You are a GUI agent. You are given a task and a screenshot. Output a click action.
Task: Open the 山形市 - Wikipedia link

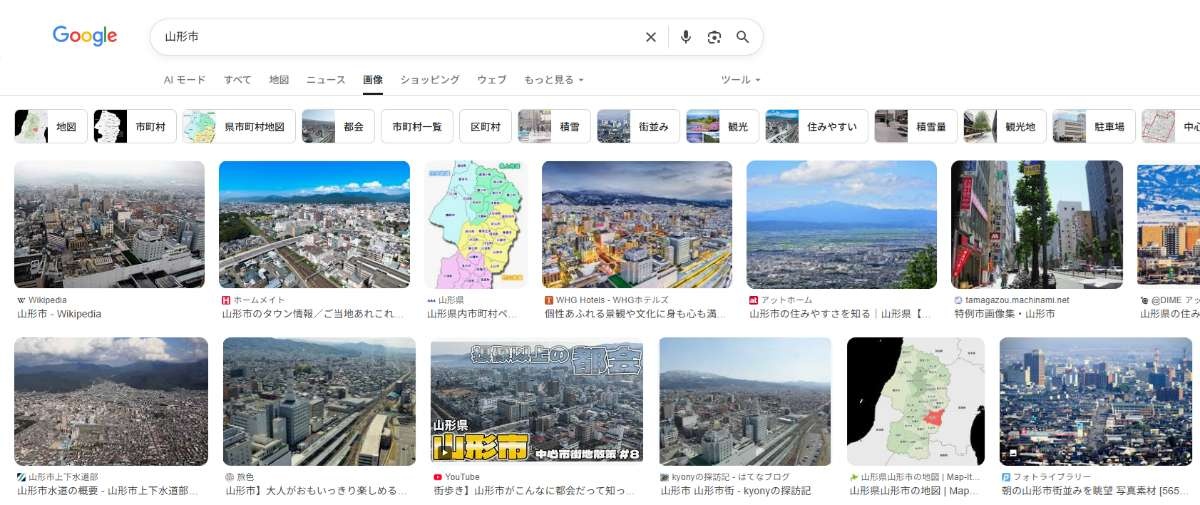pyautogui.click(x=59, y=314)
